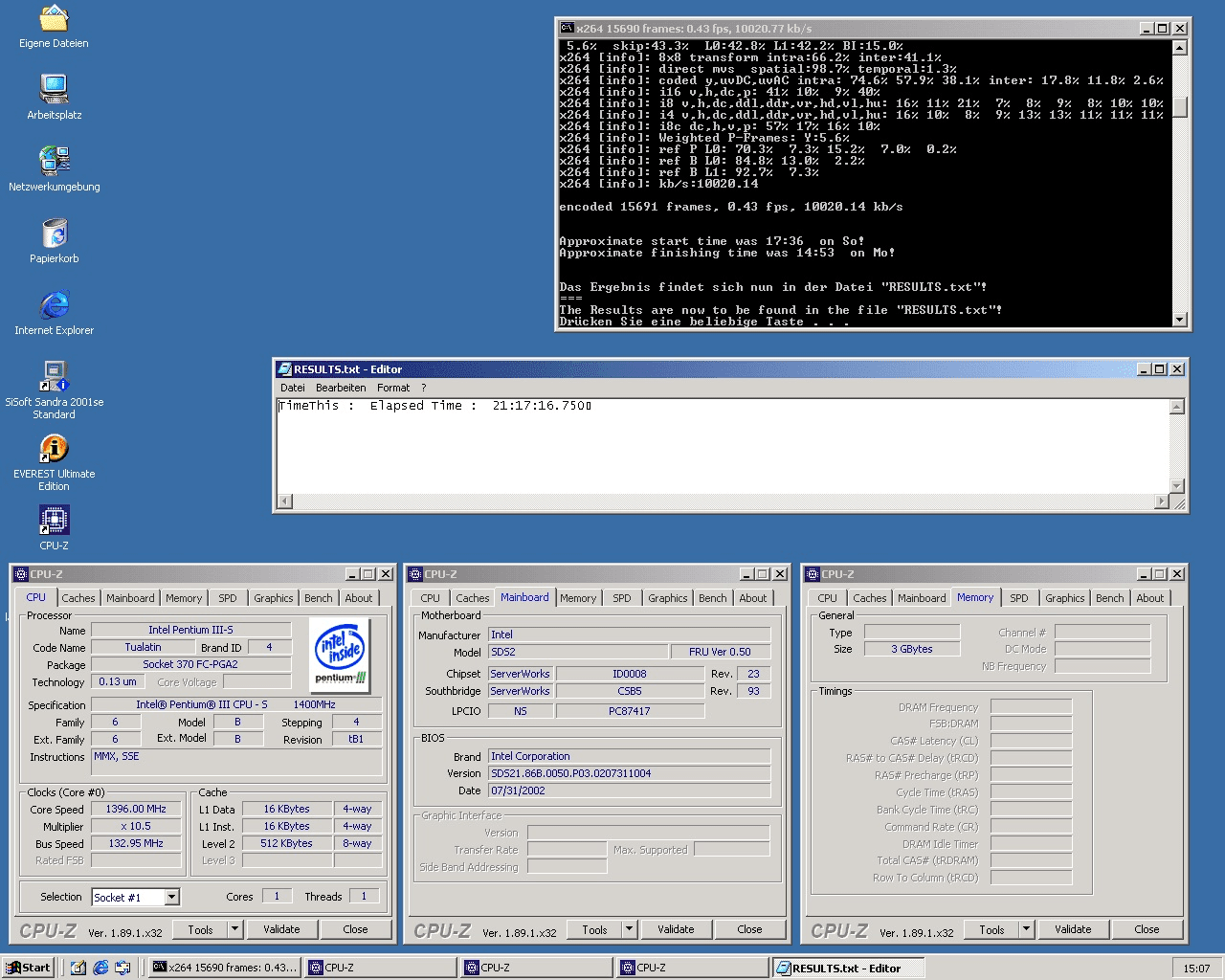1225x980 pixels.
Task: Open the x264 console window system icon
Action: pyautogui.click(x=567, y=28)
